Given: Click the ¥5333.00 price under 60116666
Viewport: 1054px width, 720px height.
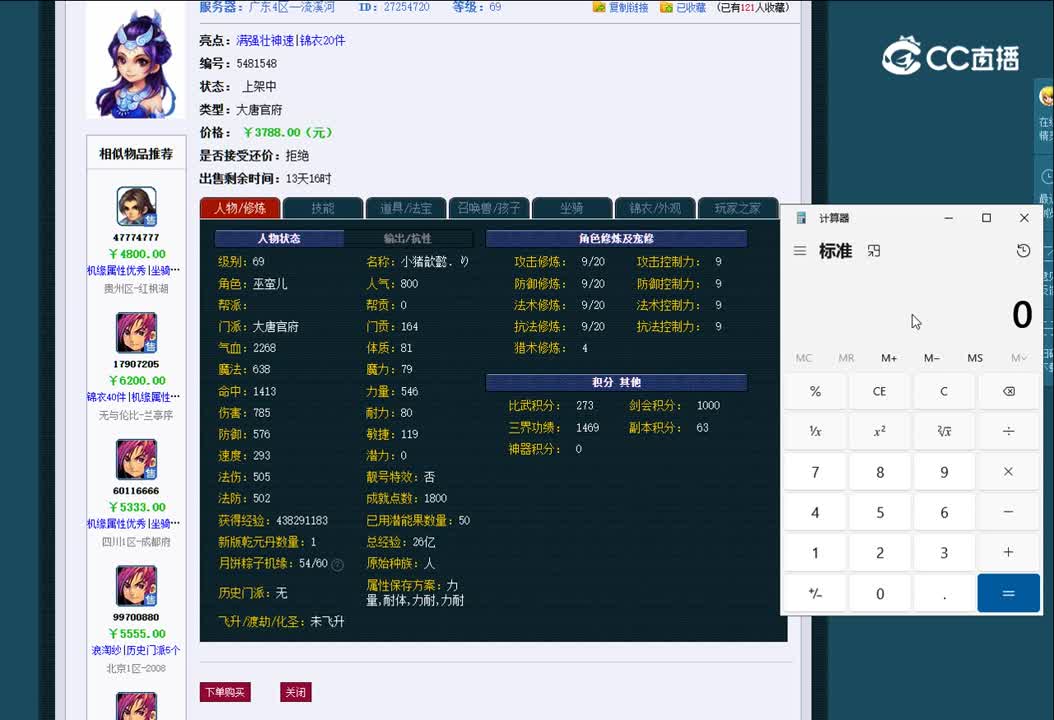Looking at the screenshot, I should point(137,508).
